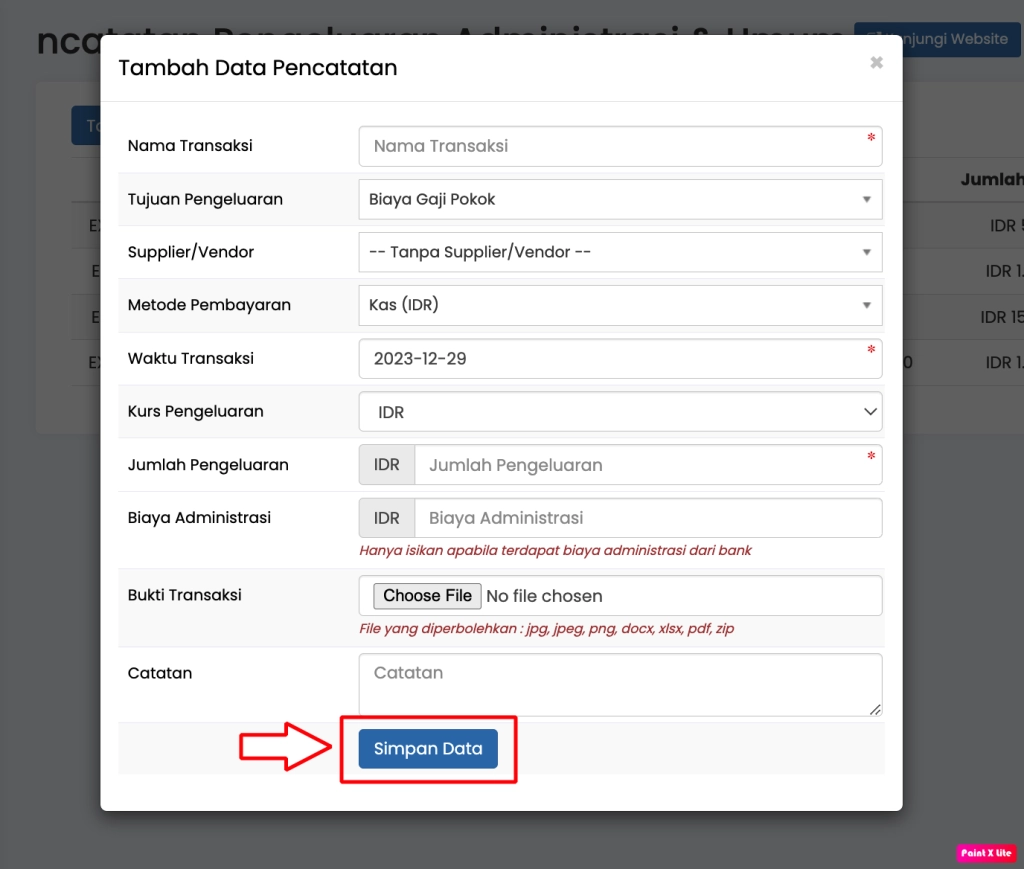Click the Catatan textarea resize handle

tap(875, 709)
